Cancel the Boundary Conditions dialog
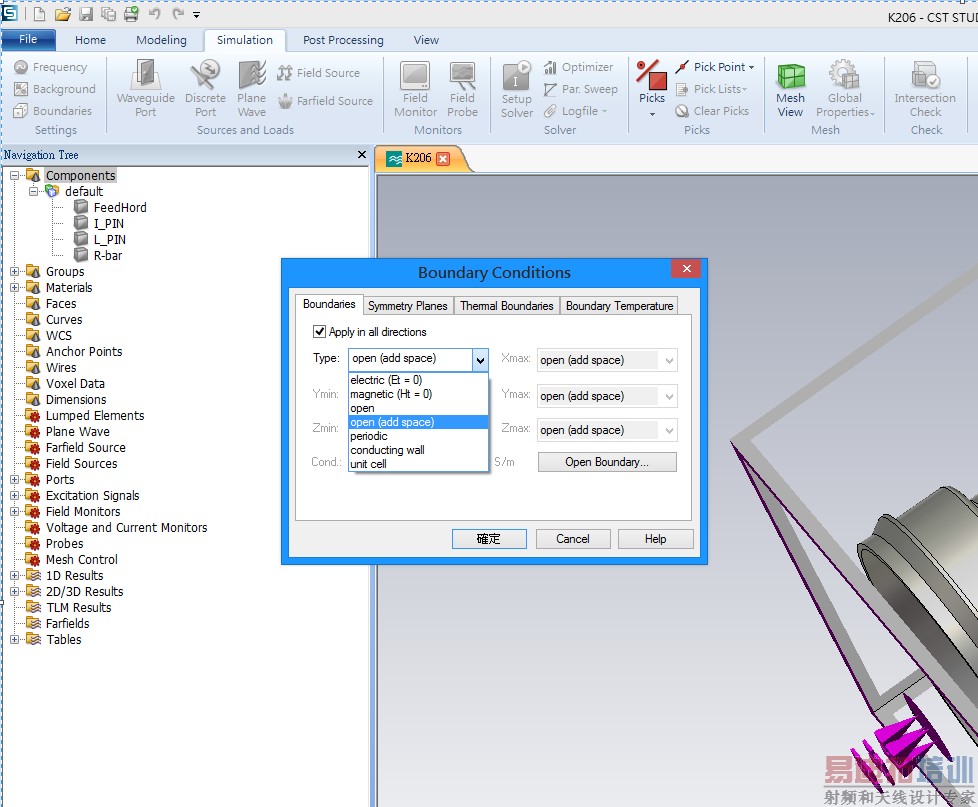This screenshot has width=978, height=807. pyautogui.click(x=573, y=539)
